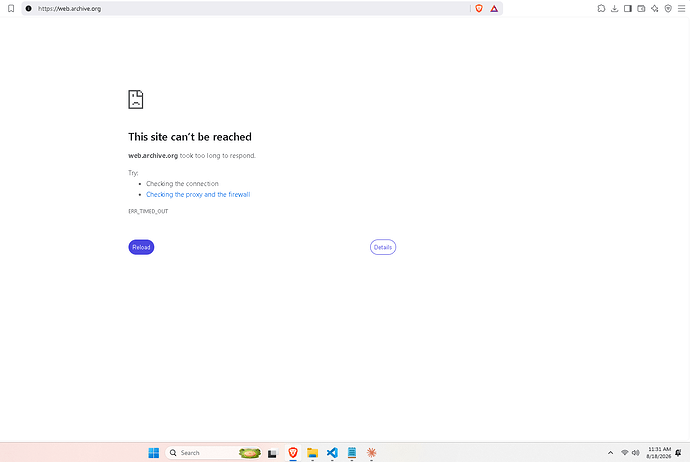Viewport: 690px width, 462px height.
Task: Open the Brave Wallet icon
Action: [x=641, y=8]
